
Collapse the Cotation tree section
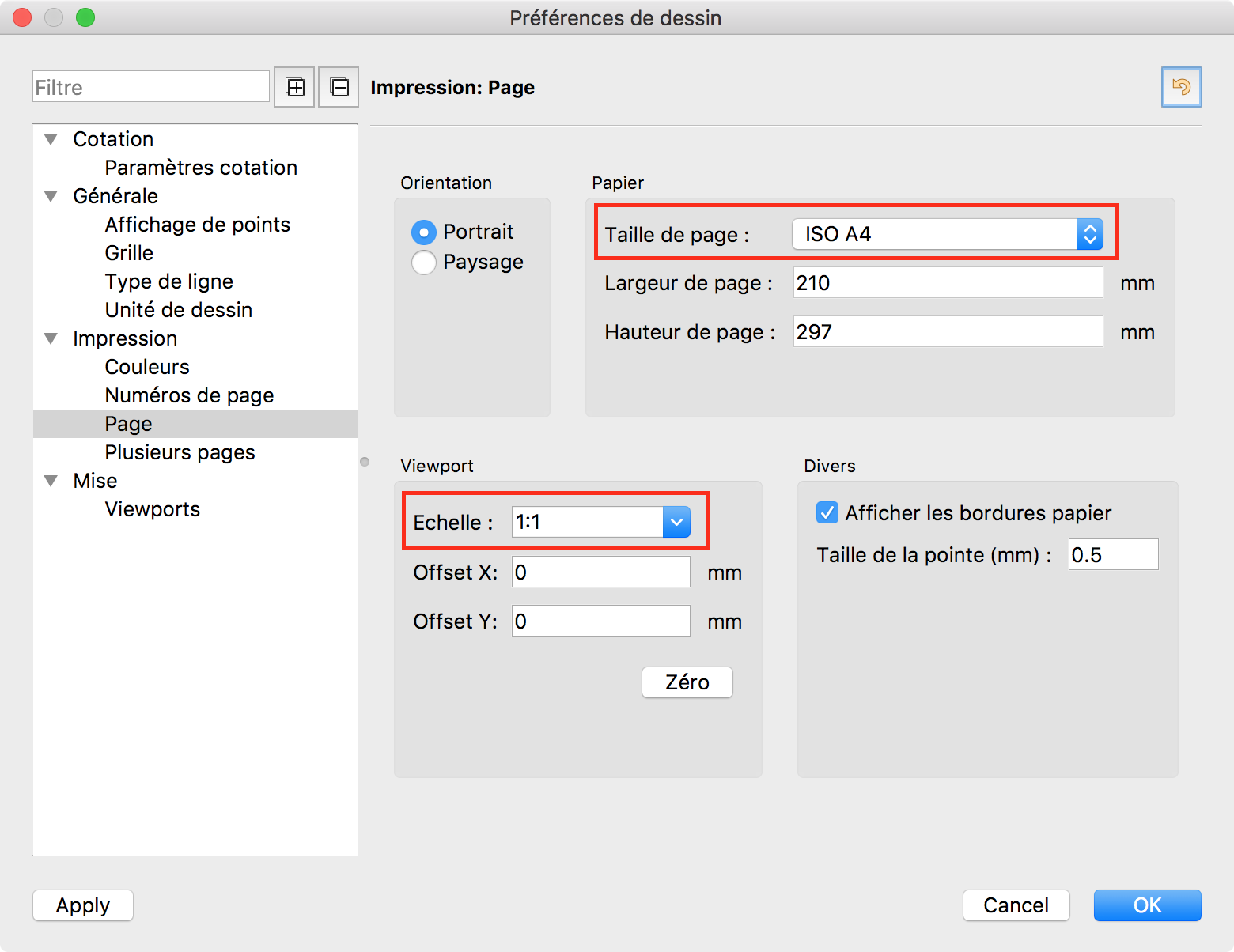pyautogui.click(x=51, y=140)
